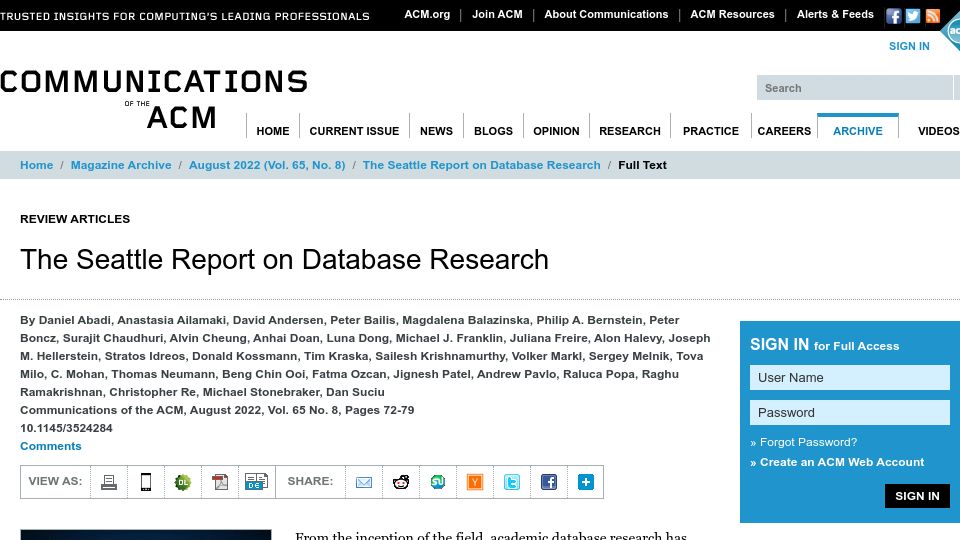
Task: Click The Seattle Report breadcrumb link
Action: tap(481, 165)
